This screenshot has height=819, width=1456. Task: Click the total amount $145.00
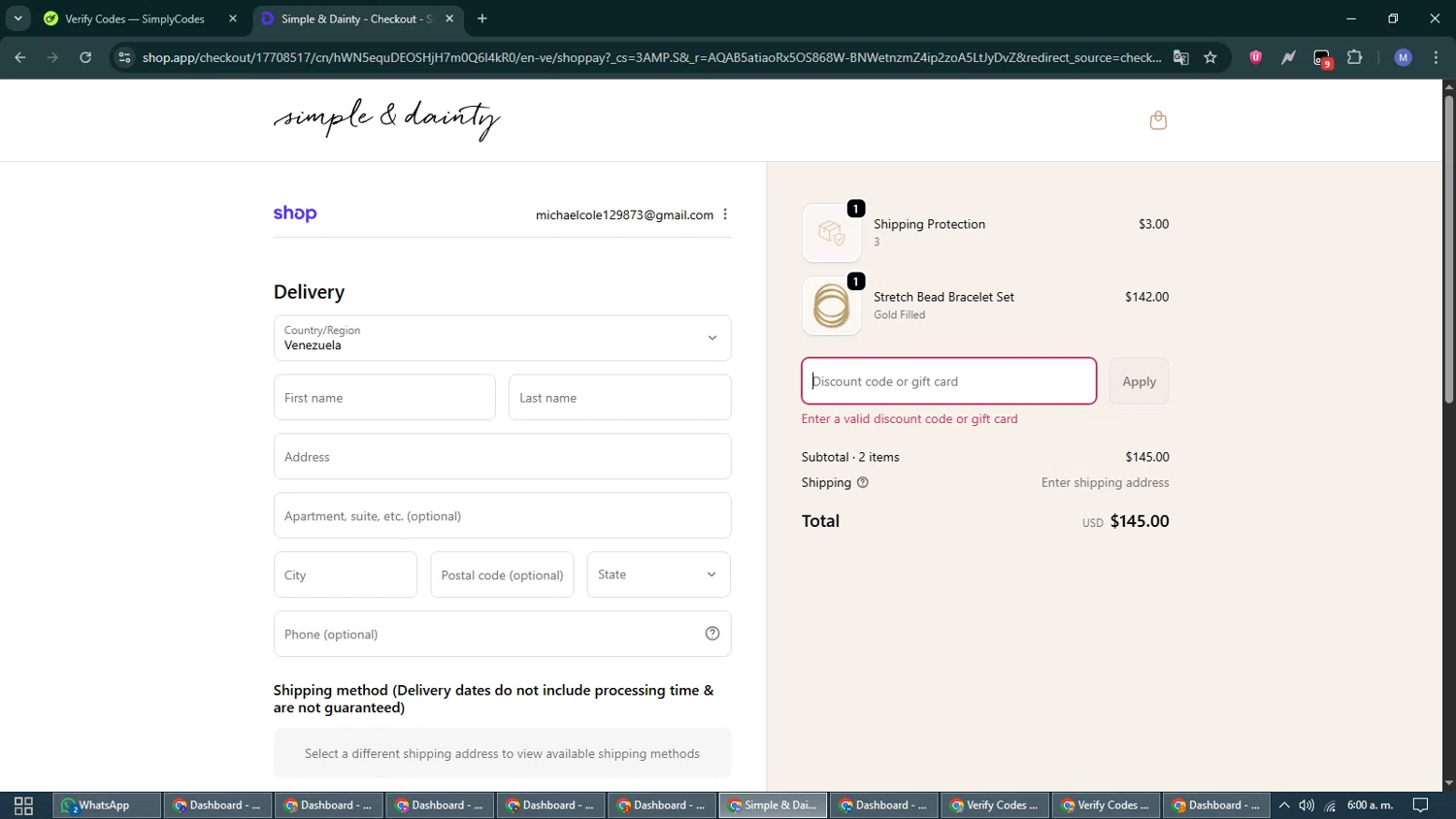[1140, 521]
